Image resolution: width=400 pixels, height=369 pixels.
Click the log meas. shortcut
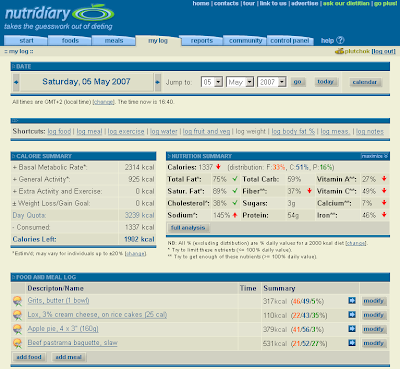335,131
